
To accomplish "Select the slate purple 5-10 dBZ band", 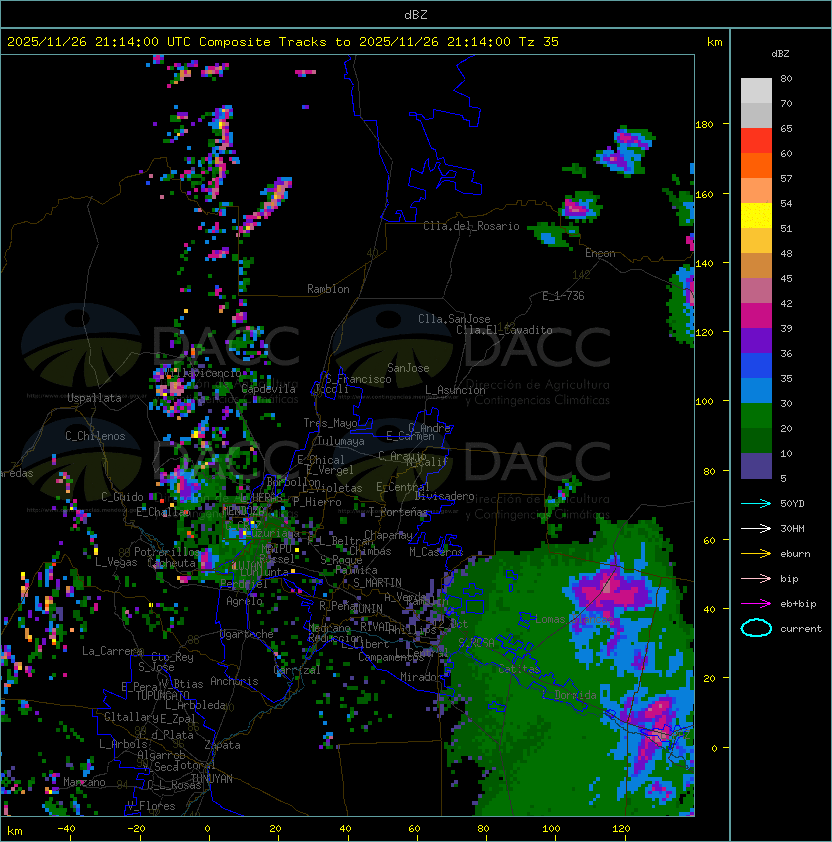I will pos(756,466).
